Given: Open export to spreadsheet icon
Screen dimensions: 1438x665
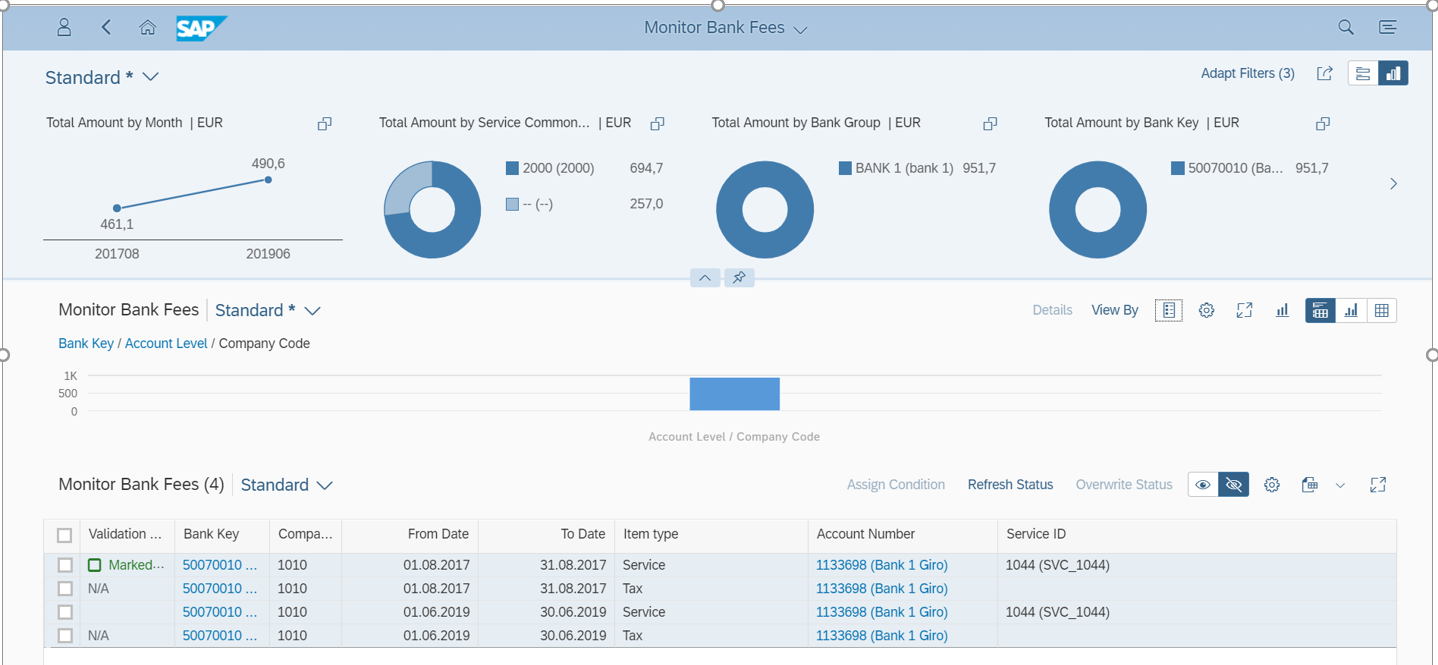Looking at the screenshot, I should point(1310,484).
